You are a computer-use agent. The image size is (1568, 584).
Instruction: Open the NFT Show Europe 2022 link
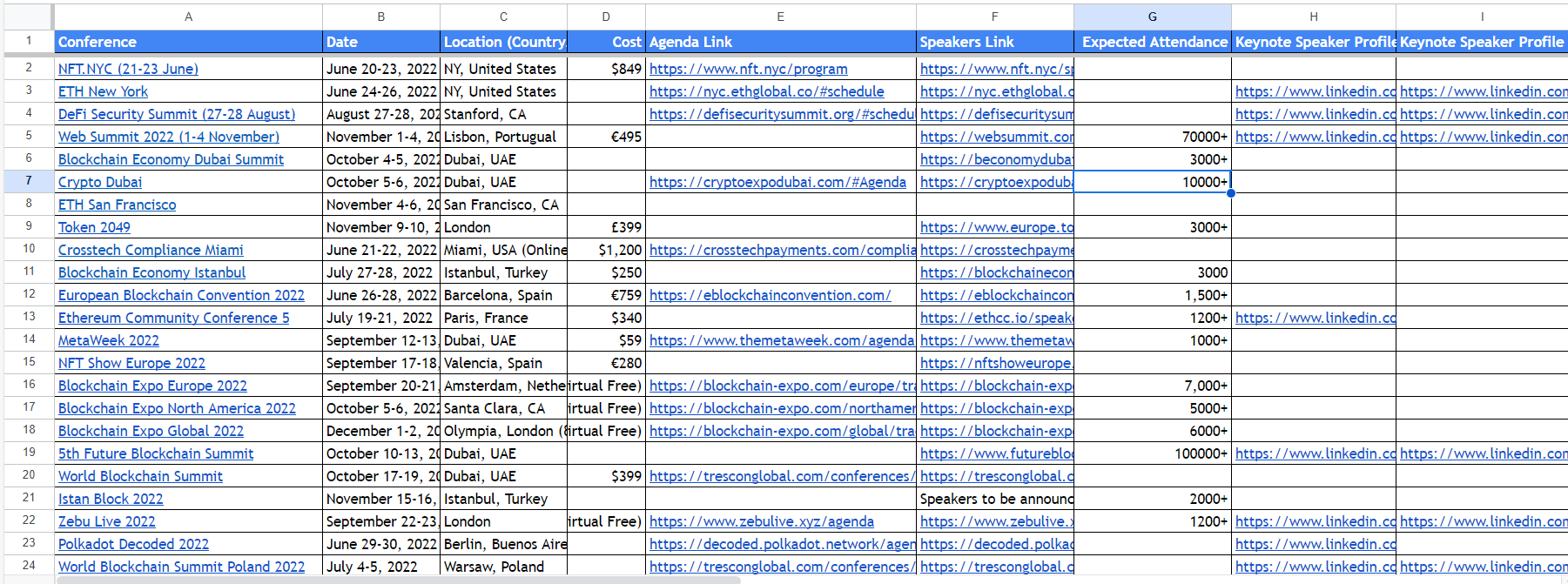click(131, 363)
